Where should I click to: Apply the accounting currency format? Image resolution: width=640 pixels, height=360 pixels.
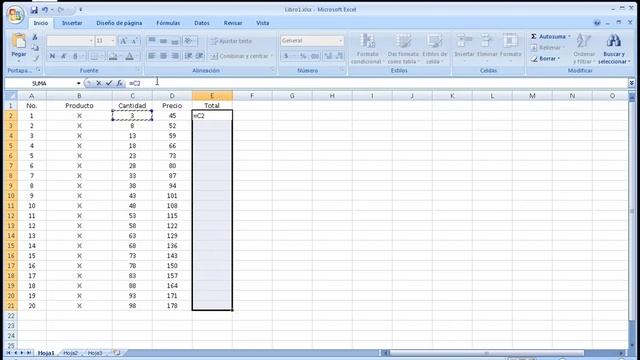[287, 56]
